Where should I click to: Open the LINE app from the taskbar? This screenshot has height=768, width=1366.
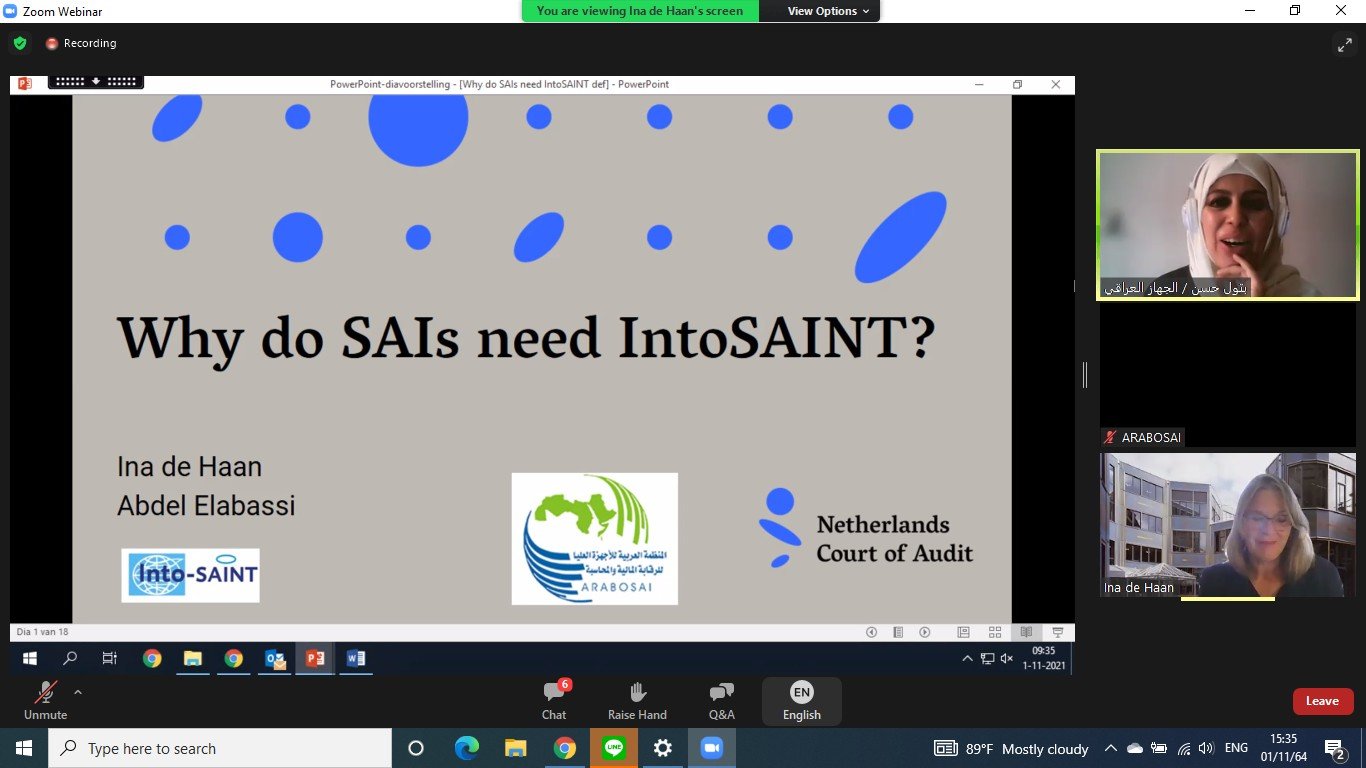pyautogui.click(x=614, y=748)
